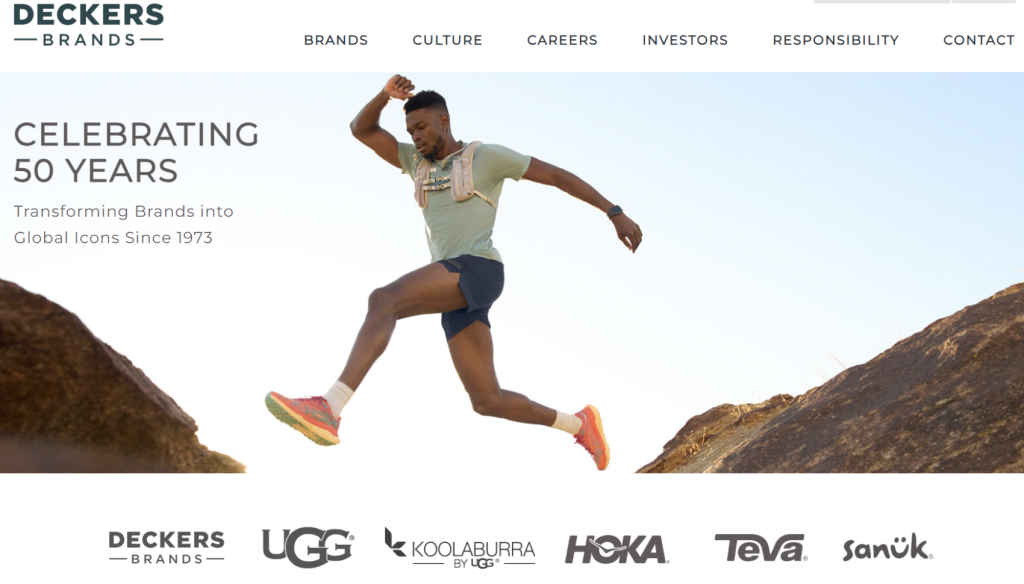Open the Sanuk brand logo
This screenshot has width=1024, height=584.
(x=888, y=547)
